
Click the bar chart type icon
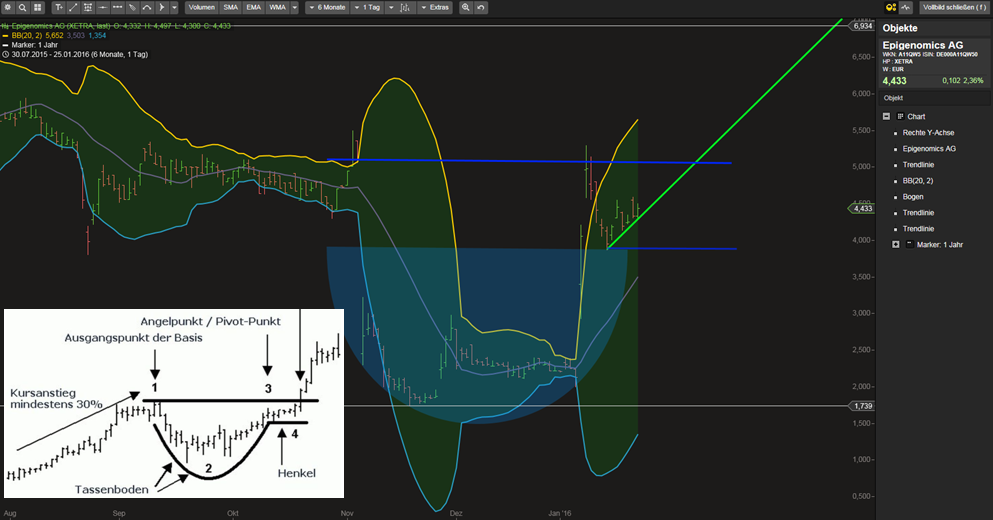click(406, 8)
